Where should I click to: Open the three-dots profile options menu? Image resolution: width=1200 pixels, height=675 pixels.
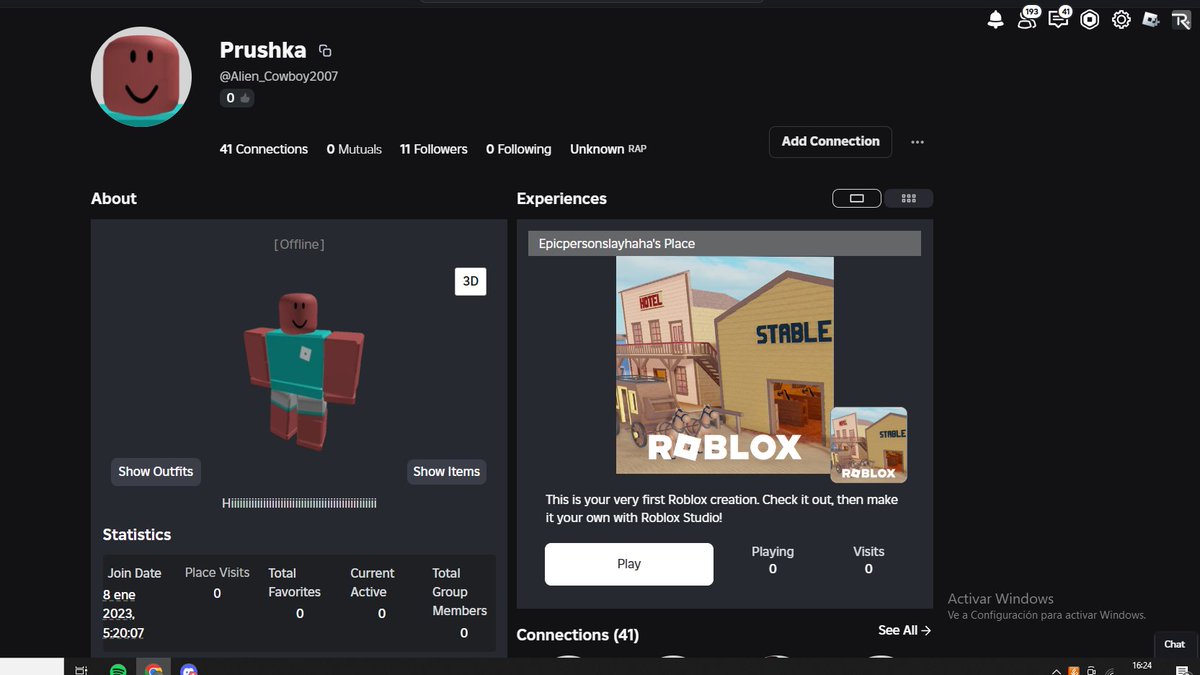click(917, 142)
